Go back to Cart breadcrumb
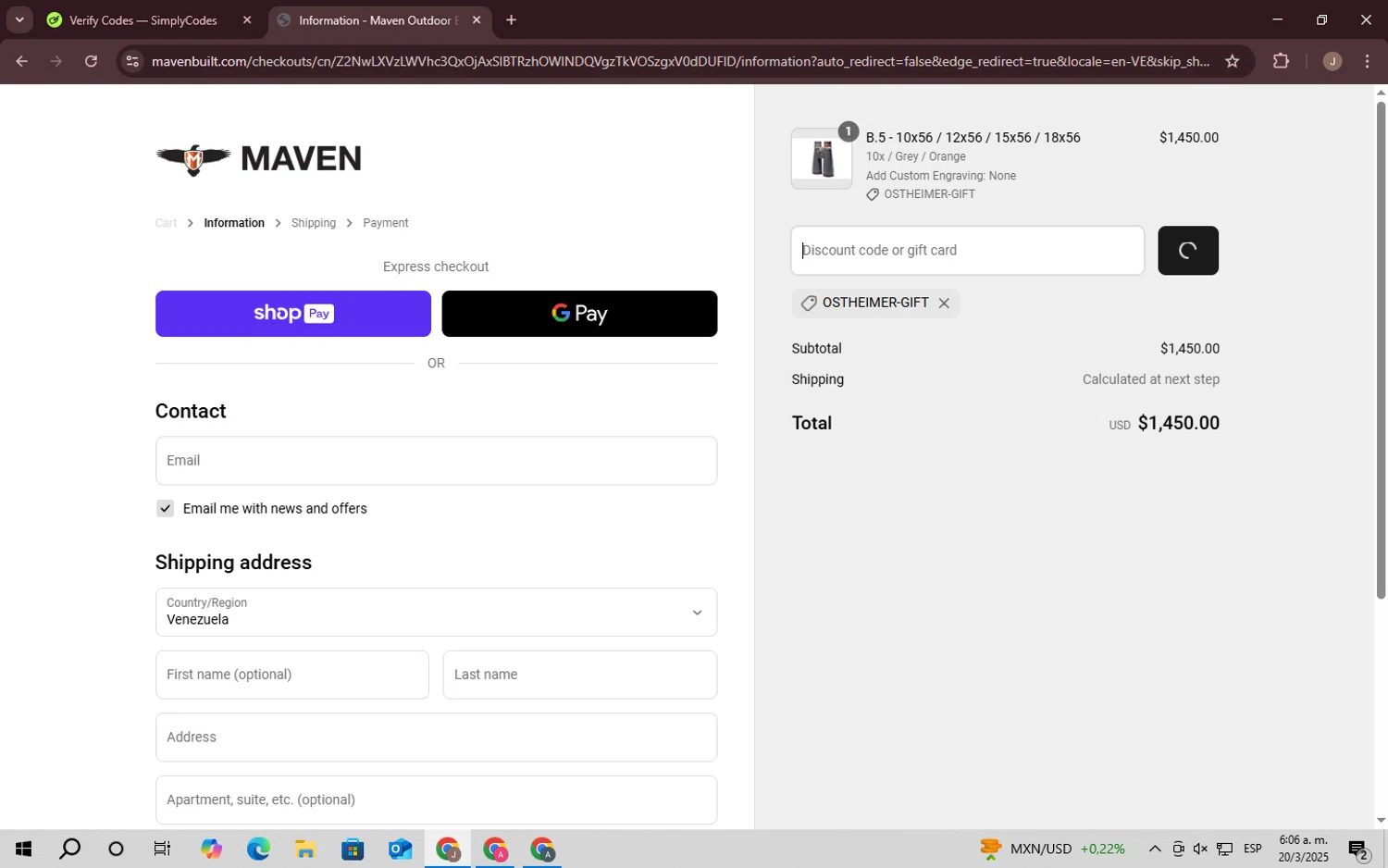Viewport: 1388px width, 868px height. (x=166, y=223)
